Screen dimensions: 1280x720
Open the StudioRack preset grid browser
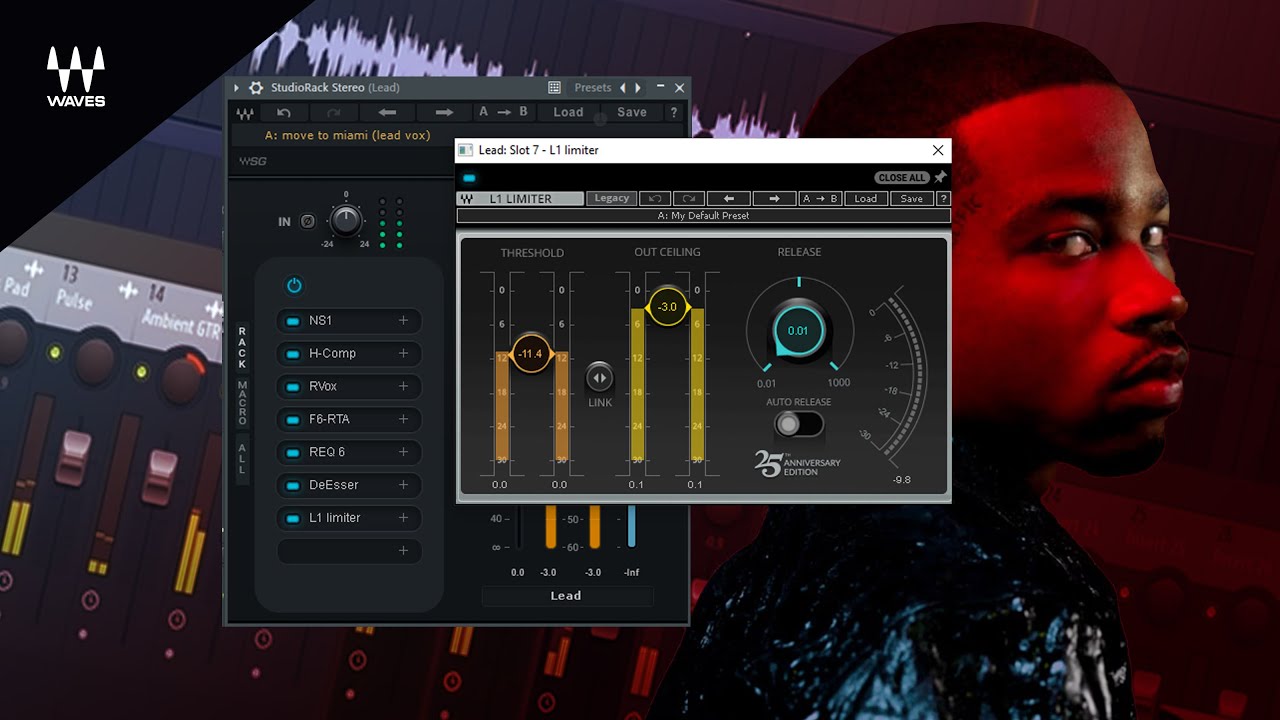[554, 88]
